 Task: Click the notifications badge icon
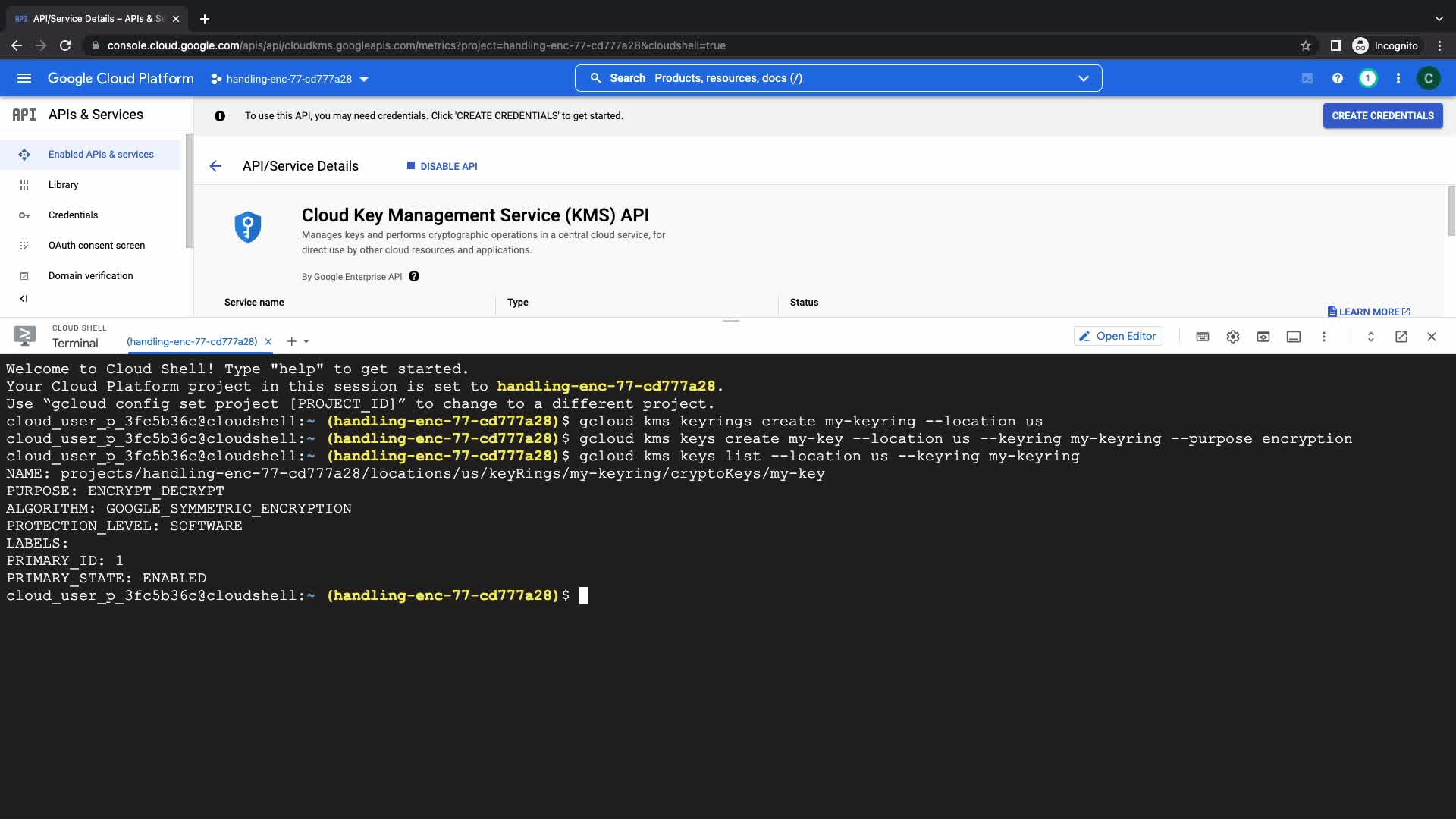[x=1367, y=78]
